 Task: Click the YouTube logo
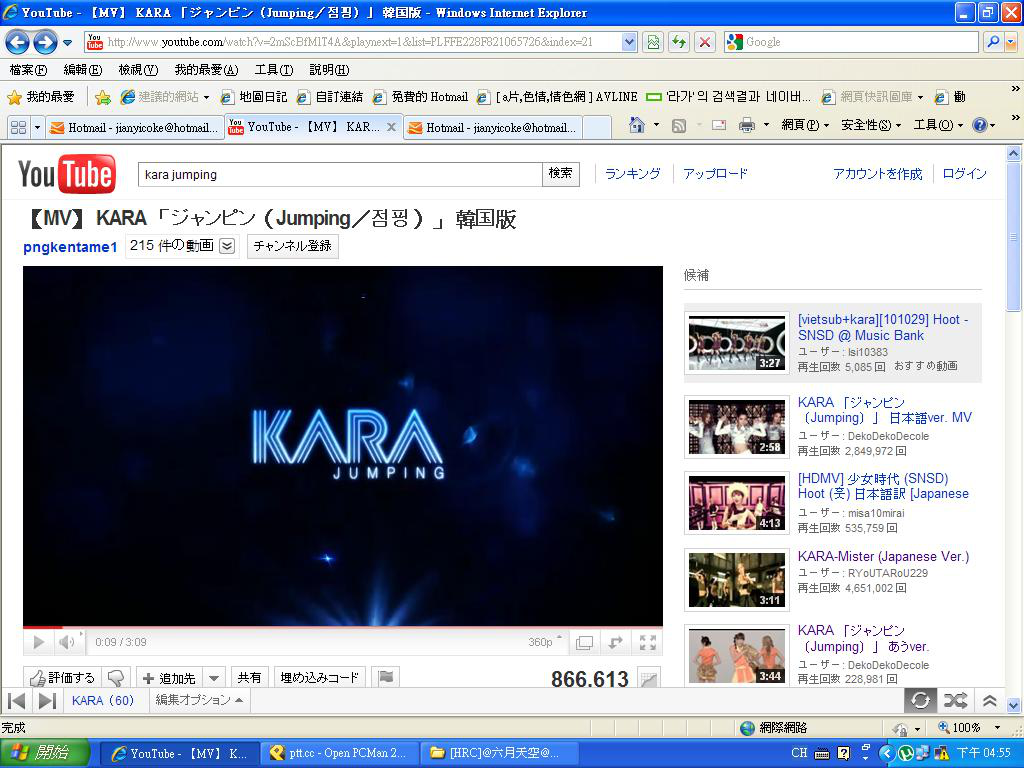pyautogui.click(x=67, y=174)
